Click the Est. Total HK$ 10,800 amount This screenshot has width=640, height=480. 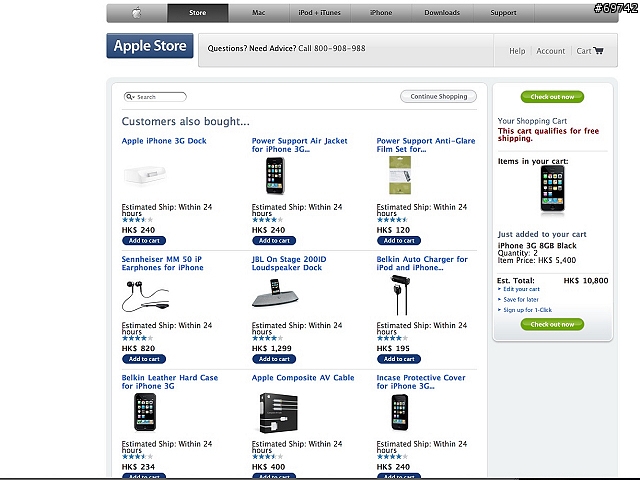586,281
